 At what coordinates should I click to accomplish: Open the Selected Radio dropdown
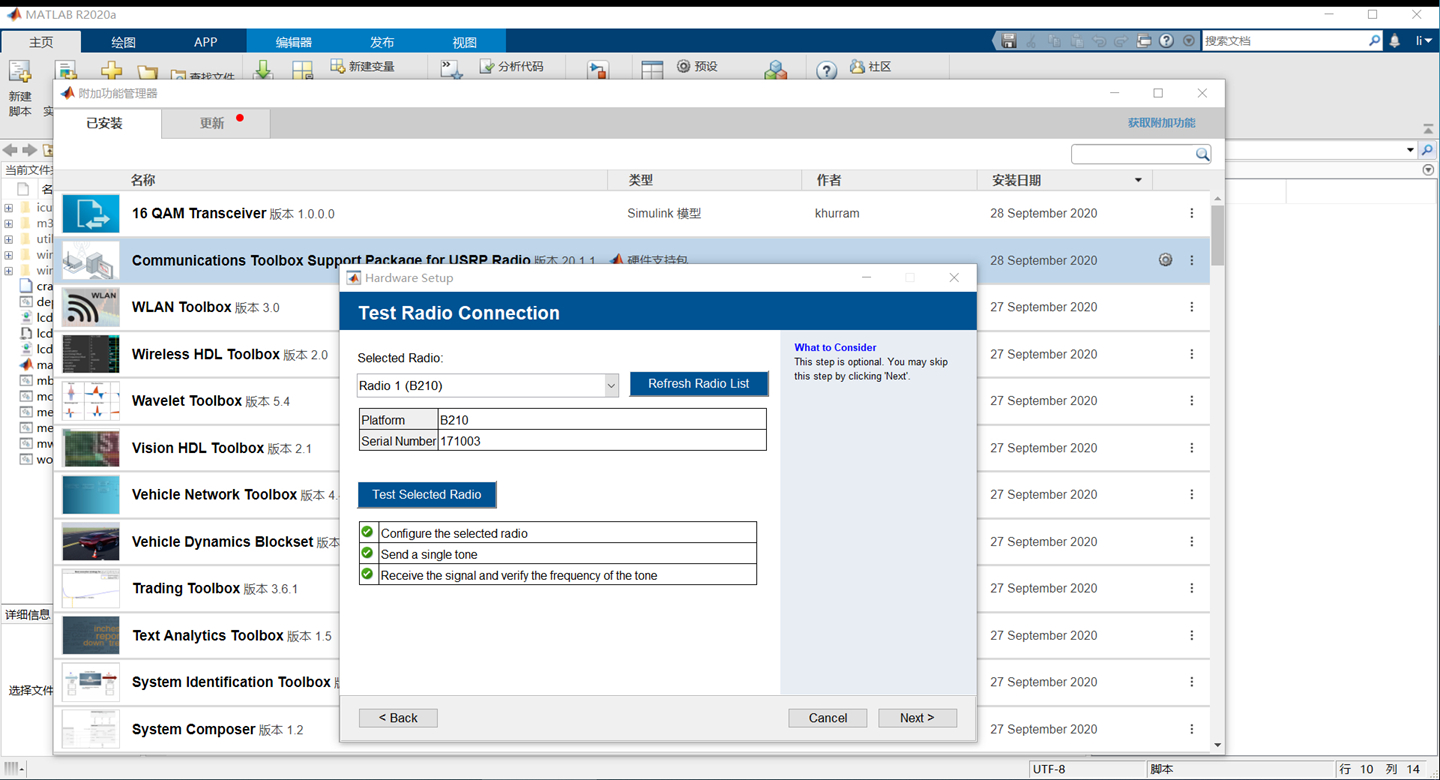pyautogui.click(x=611, y=386)
